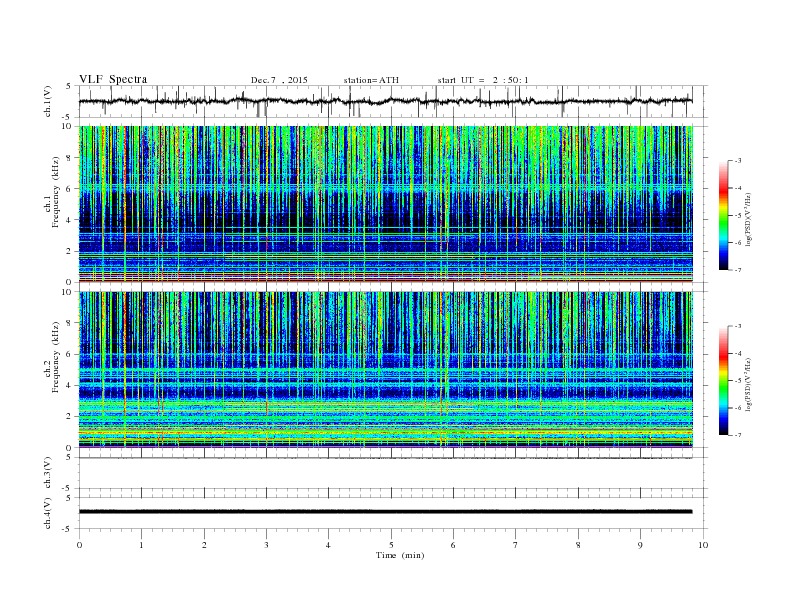Viewport: 792px width, 612px height.
Task: Click the "8" kHz tick of ch.2 spectrogram
Action: click(x=70, y=323)
